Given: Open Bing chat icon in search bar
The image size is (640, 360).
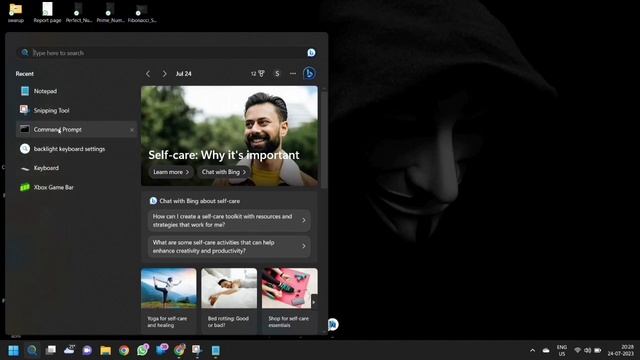Looking at the screenshot, I should (311, 53).
